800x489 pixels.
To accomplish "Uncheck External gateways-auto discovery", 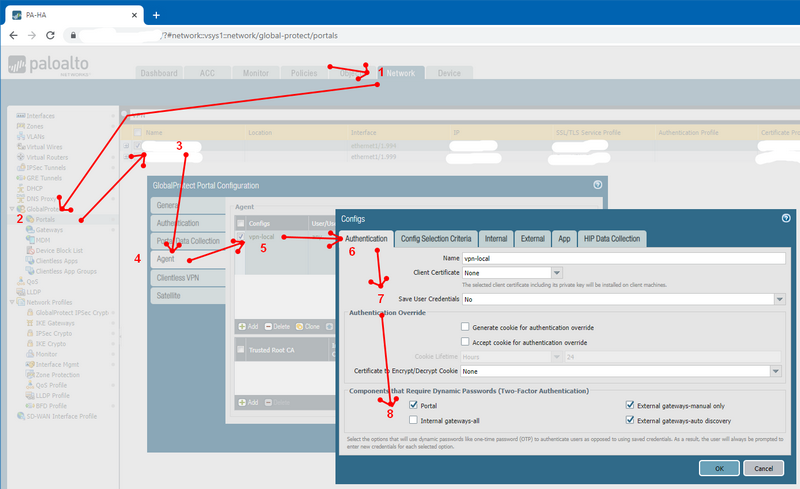I will point(630,420).
